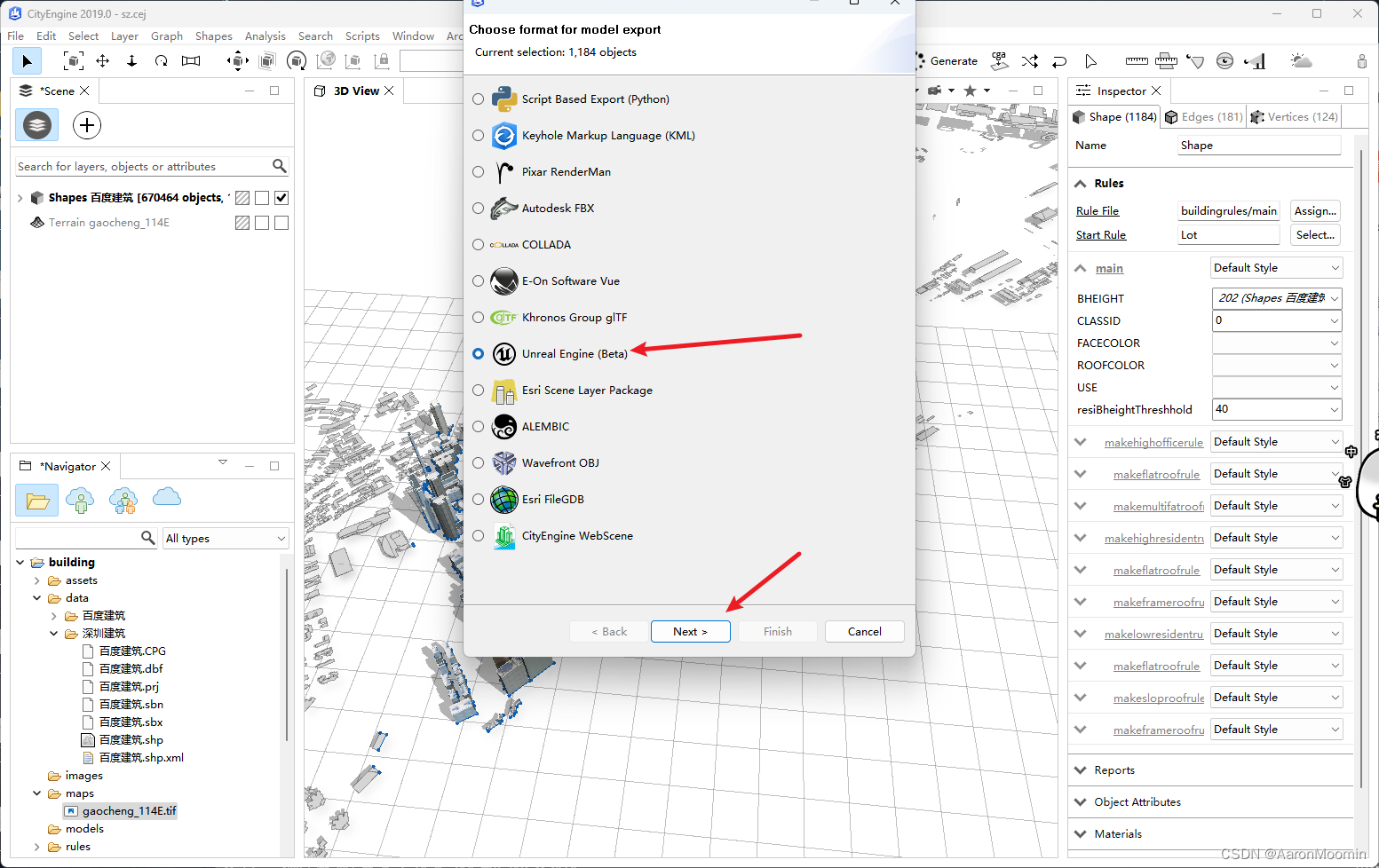Screen dimensions: 1379x868
Task: Activate the rotate transform tool
Action: point(161,61)
